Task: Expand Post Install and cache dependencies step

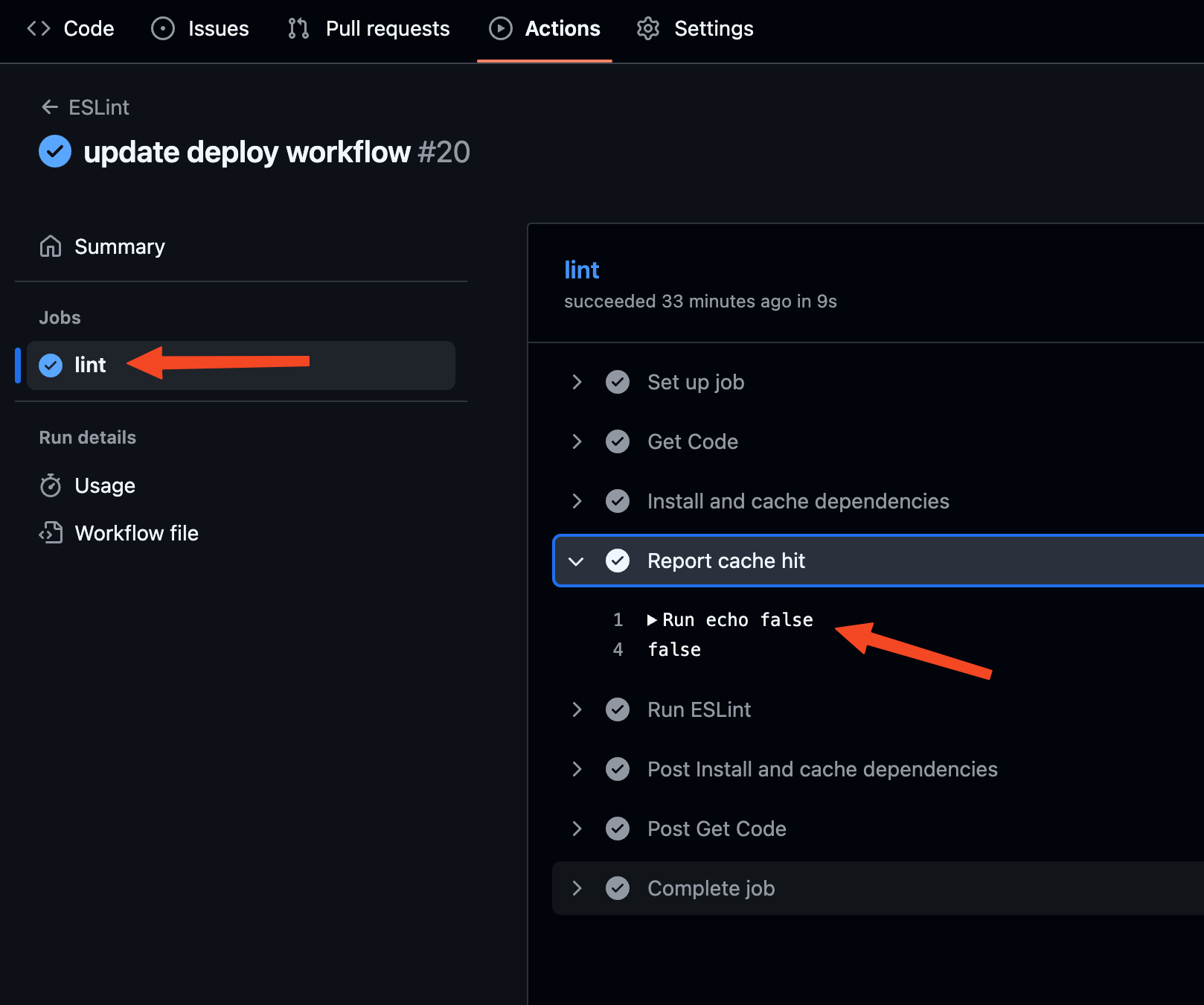Action: click(x=577, y=769)
